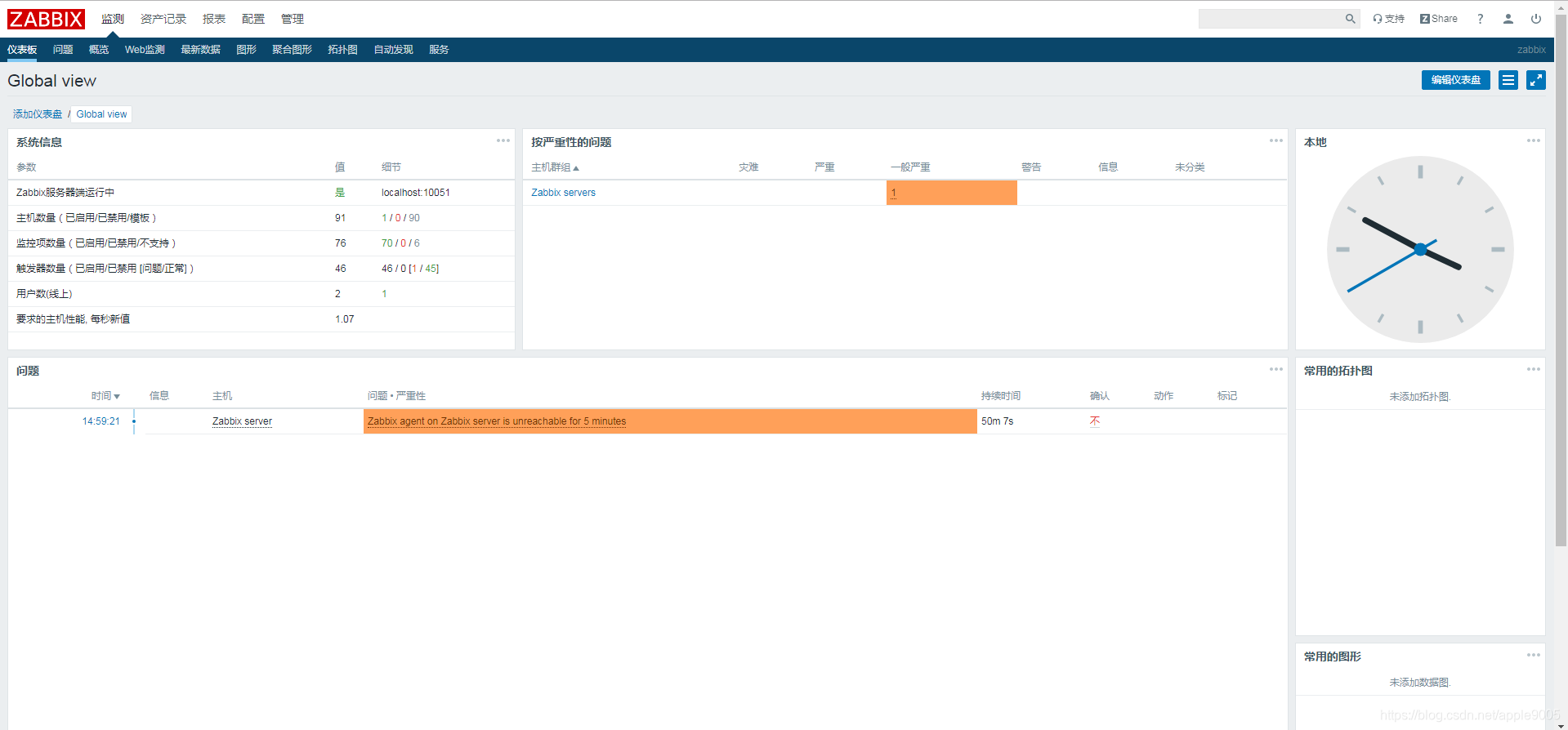This screenshot has width=1568, height=730.
Task: Click the problem timeline dot
Action: coord(134,421)
